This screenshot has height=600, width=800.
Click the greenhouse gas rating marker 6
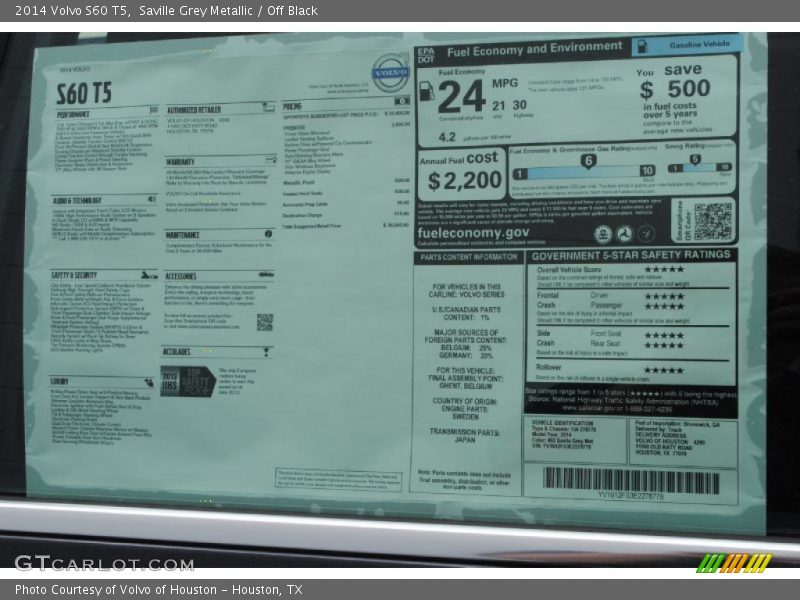tap(588, 162)
